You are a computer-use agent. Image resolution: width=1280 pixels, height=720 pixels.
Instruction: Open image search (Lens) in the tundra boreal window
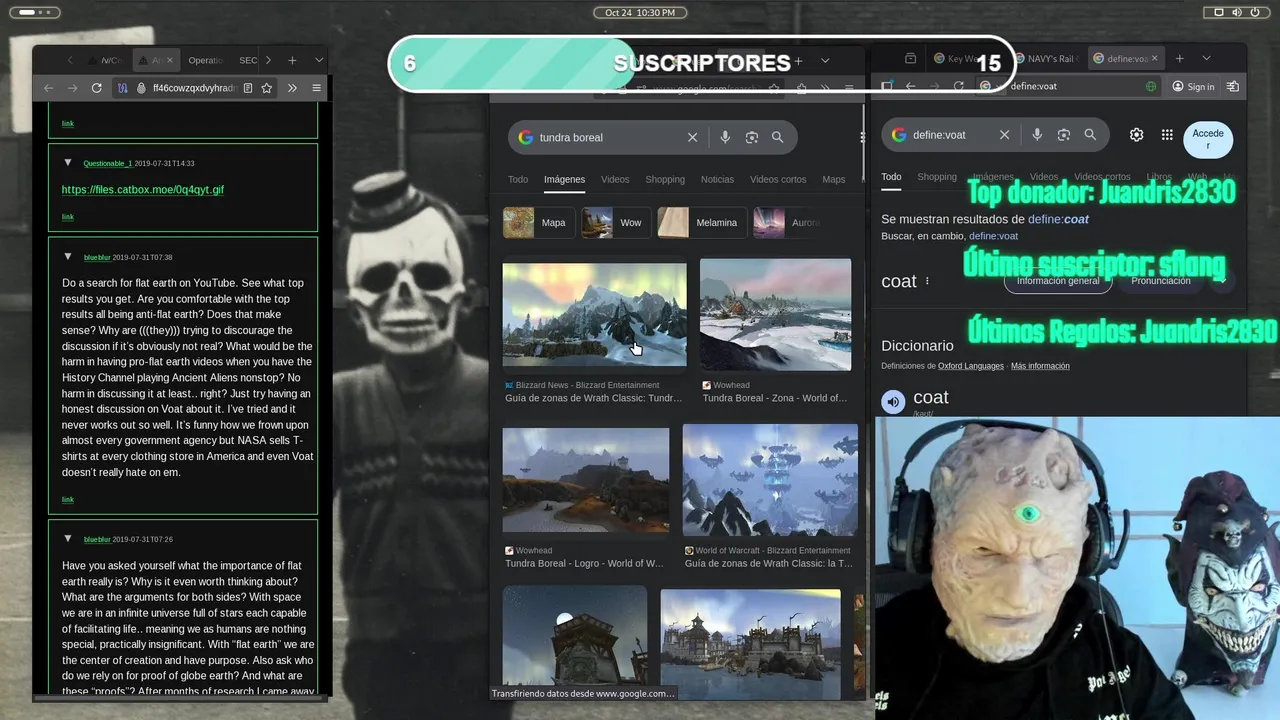click(x=752, y=137)
